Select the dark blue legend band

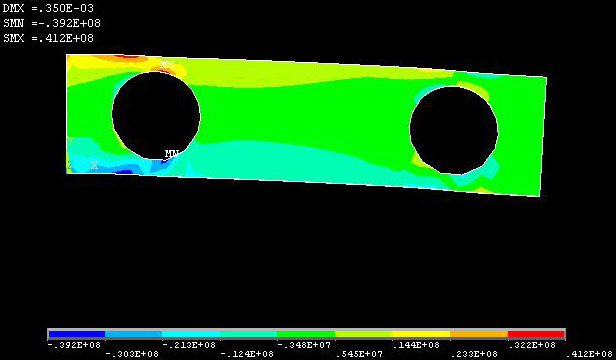click(x=77, y=334)
